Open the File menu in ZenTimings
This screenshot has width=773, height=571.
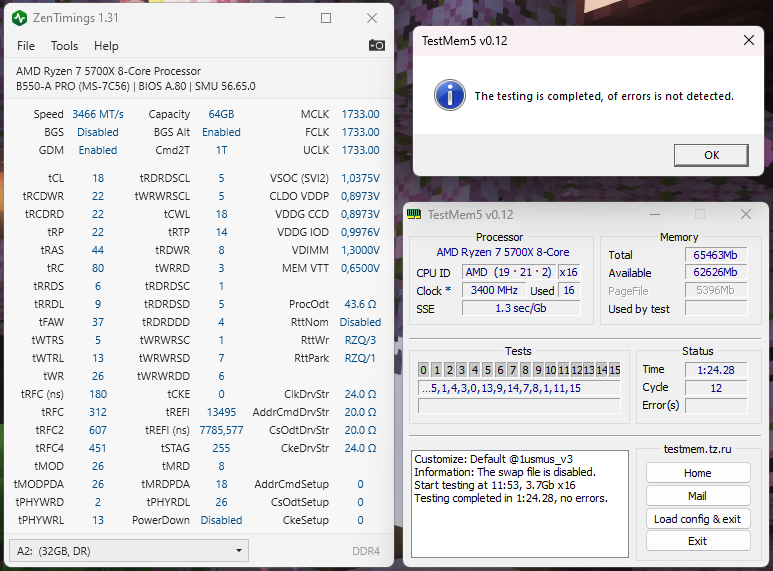[x=26, y=46]
